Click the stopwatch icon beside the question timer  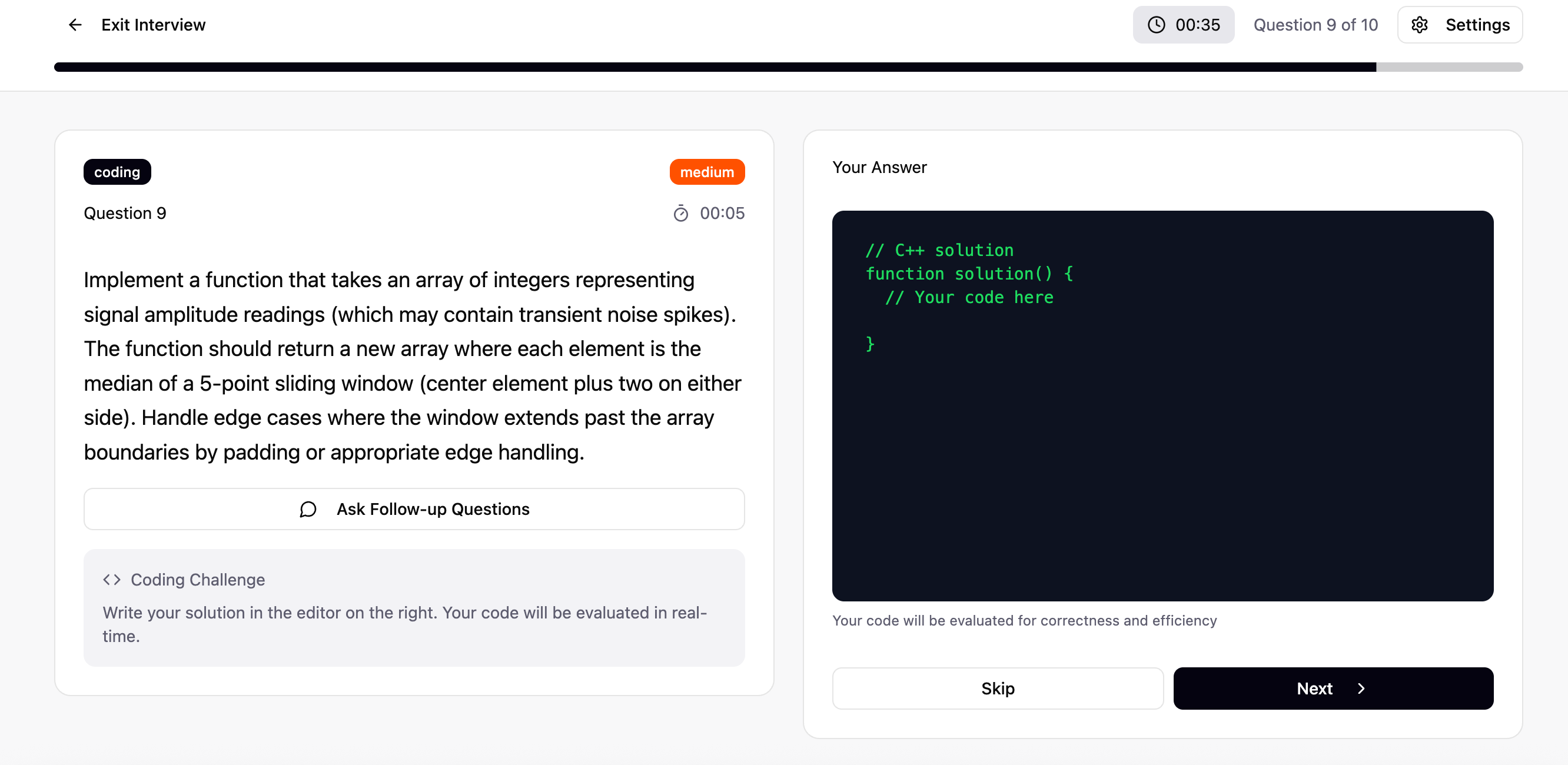tap(680, 214)
